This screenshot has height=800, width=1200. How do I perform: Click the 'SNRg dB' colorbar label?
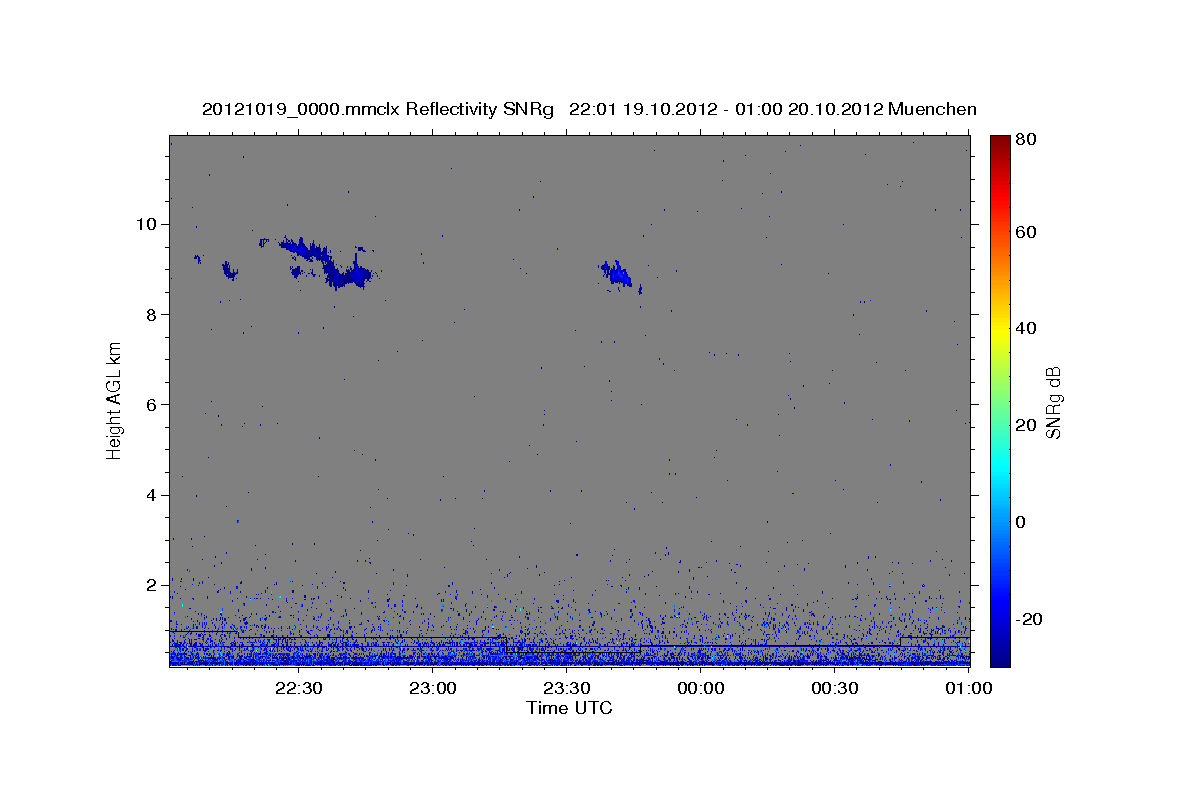1052,401
